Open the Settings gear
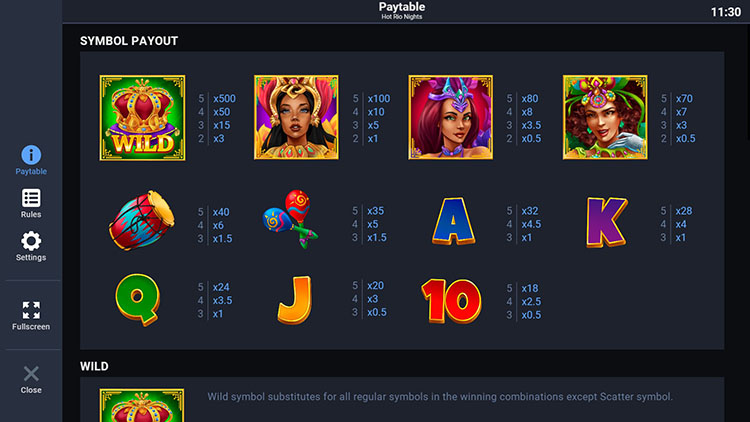 click(x=31, y=246)
